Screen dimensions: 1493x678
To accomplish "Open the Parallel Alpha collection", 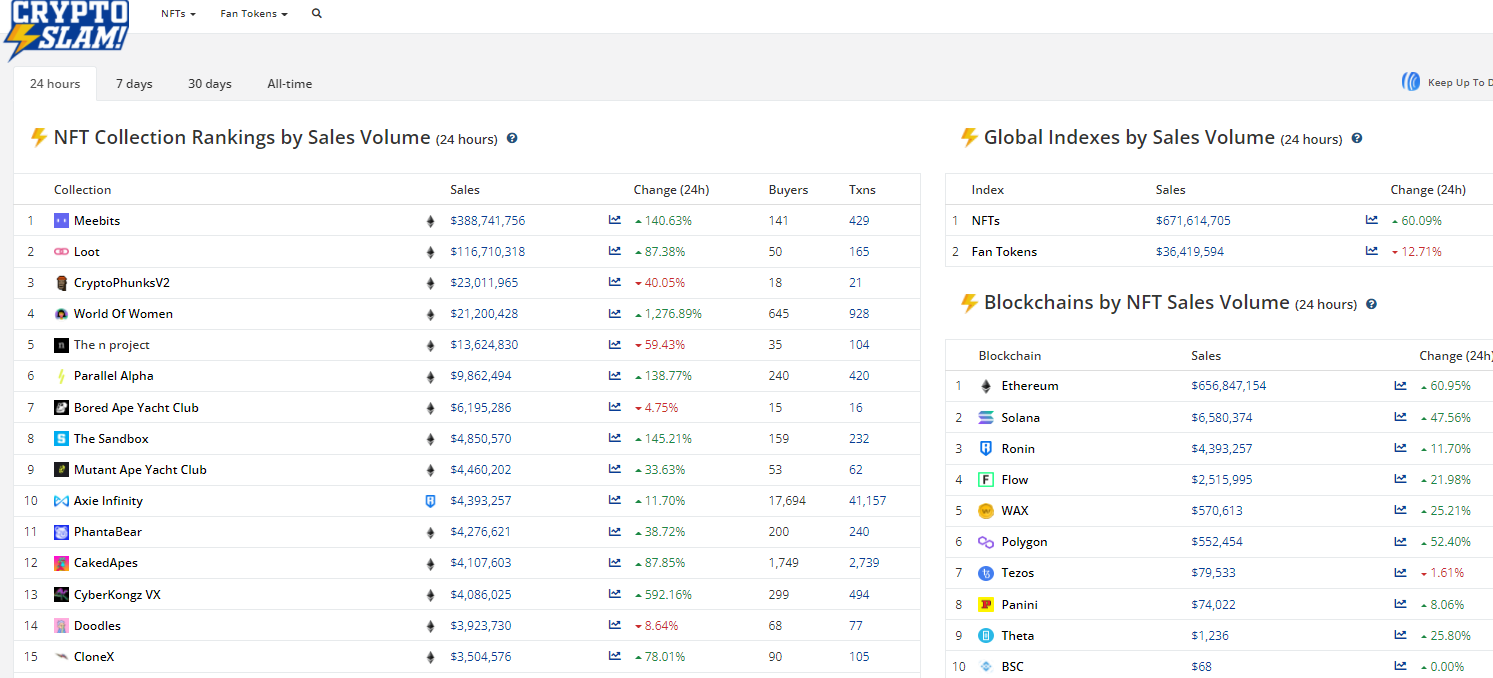I will click(x=114, y=376).
